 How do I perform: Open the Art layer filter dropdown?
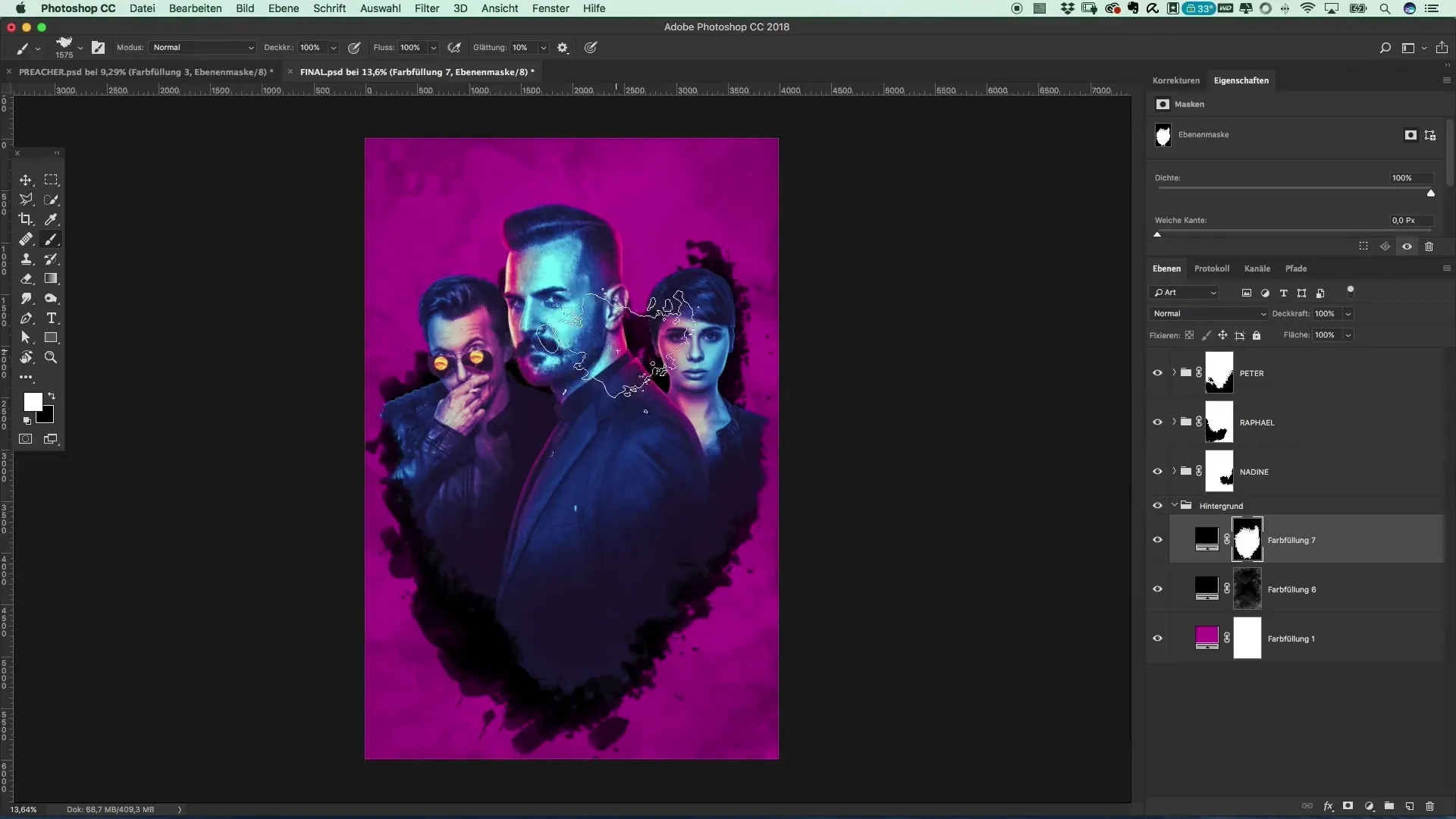1185,293
